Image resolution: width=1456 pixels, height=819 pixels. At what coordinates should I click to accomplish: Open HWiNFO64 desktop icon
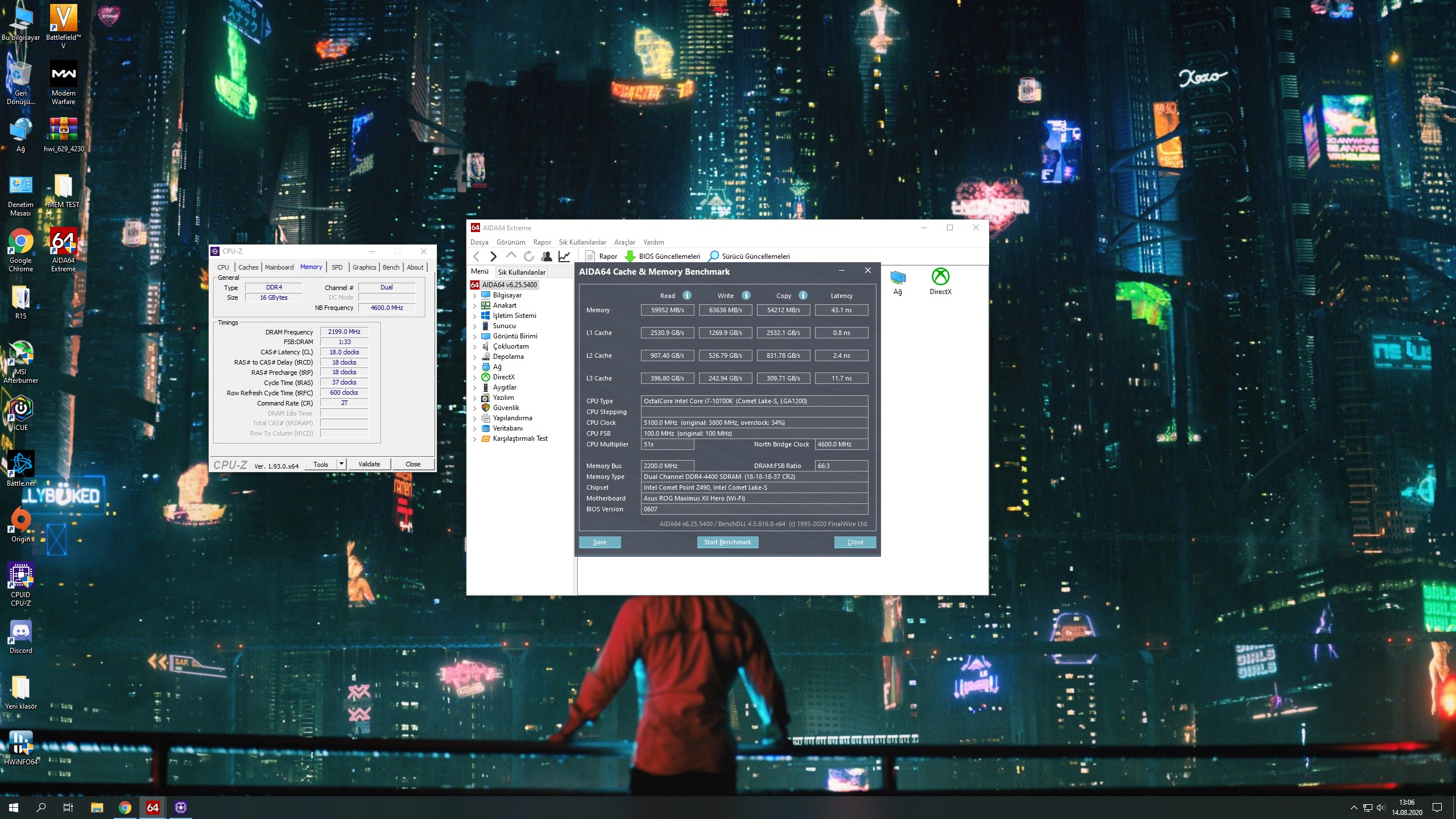pyautogui.click(x=21, y=747)
